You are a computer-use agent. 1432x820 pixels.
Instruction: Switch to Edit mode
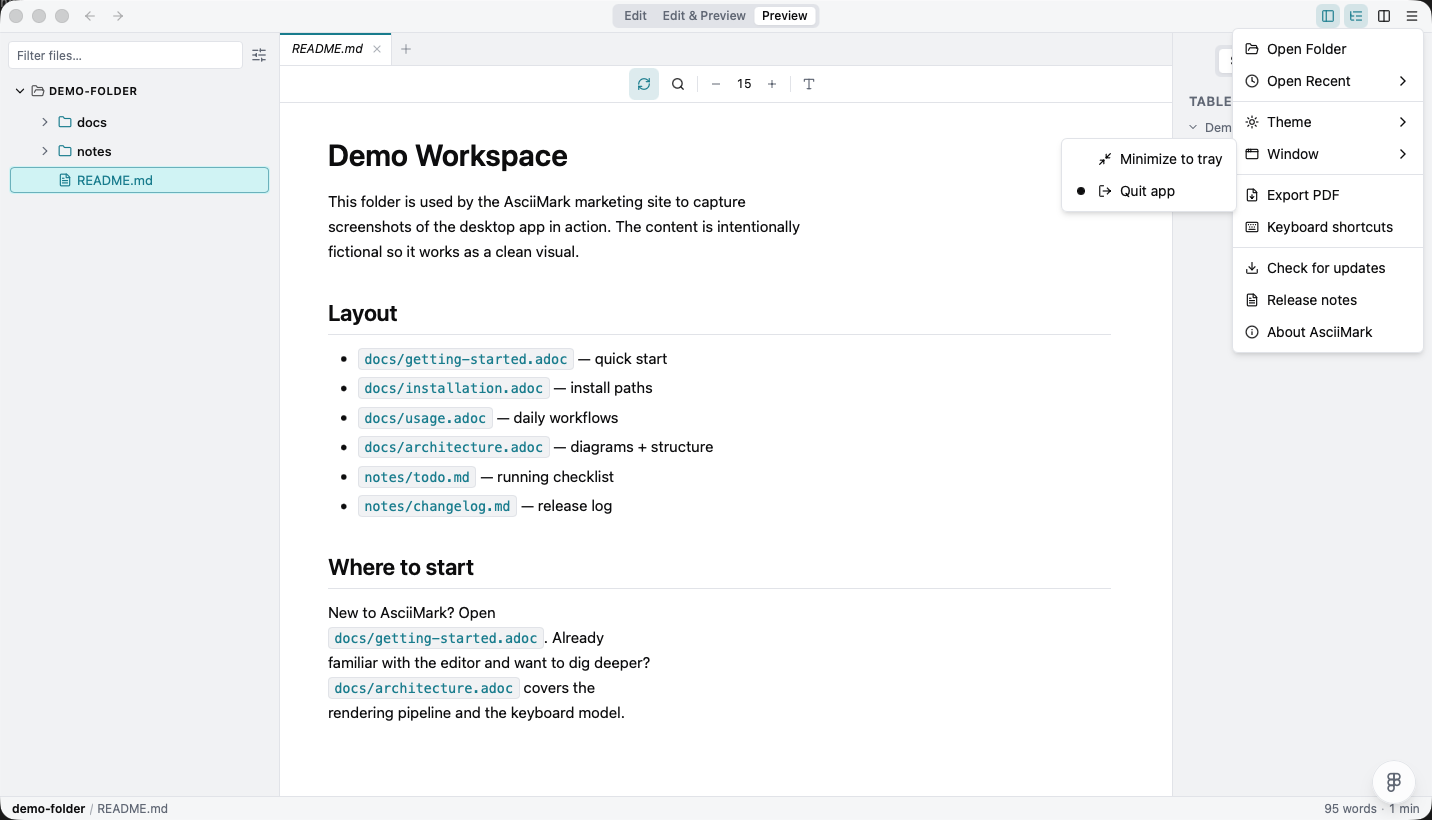coord(635,16)
